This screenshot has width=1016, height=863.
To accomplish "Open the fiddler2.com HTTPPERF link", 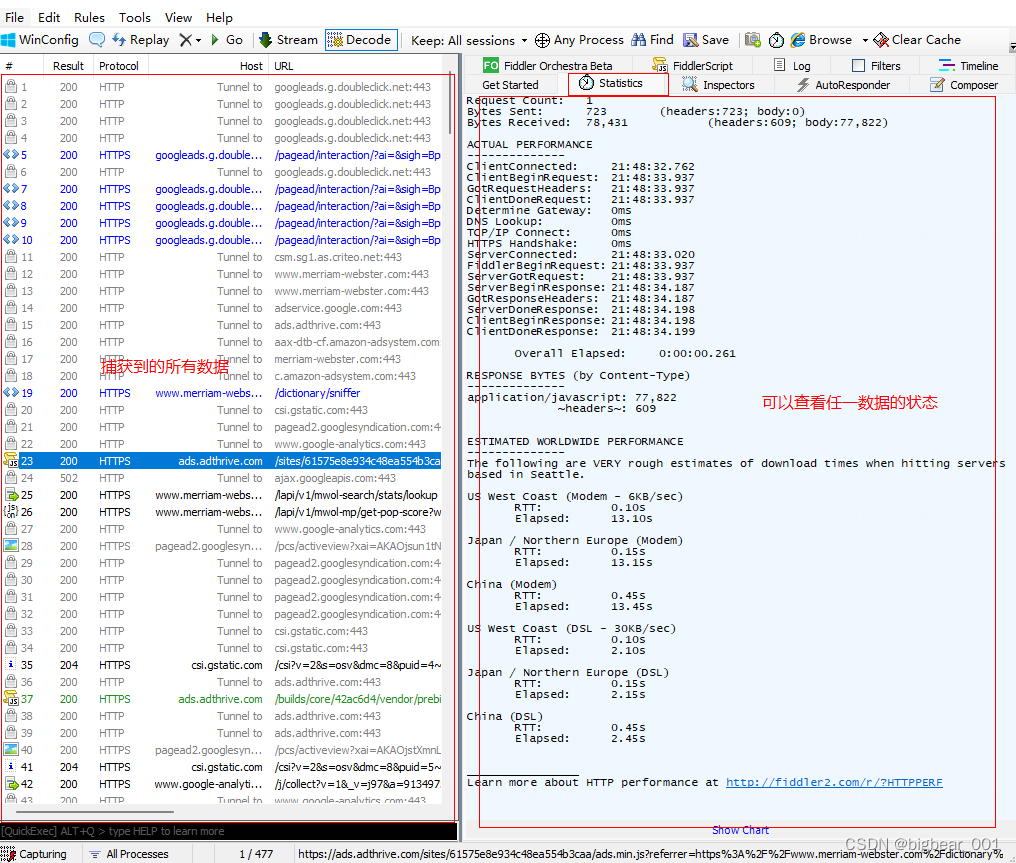I will (834, 783).
